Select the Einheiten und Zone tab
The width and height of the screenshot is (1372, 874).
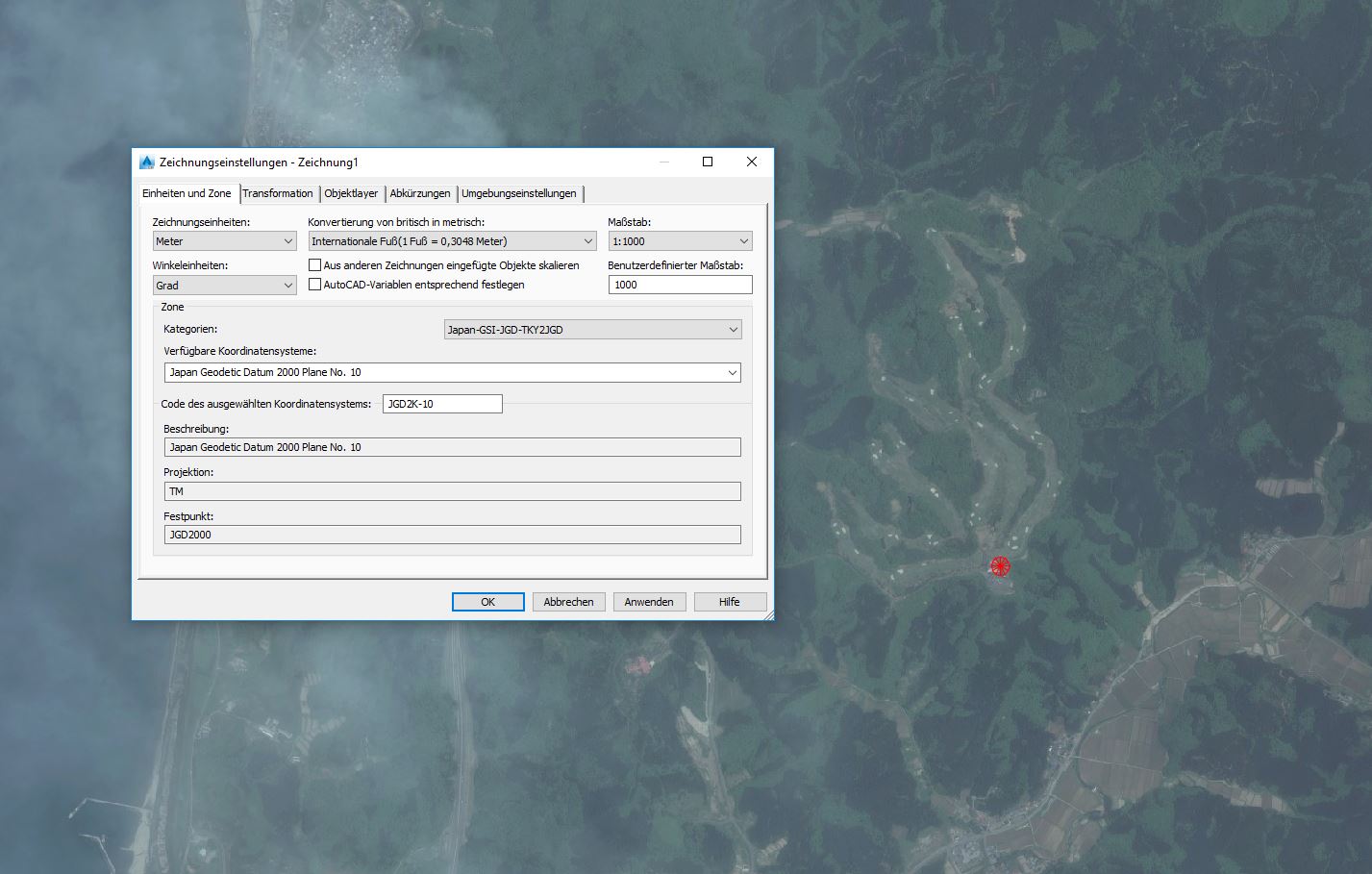[x=187, y=193]
